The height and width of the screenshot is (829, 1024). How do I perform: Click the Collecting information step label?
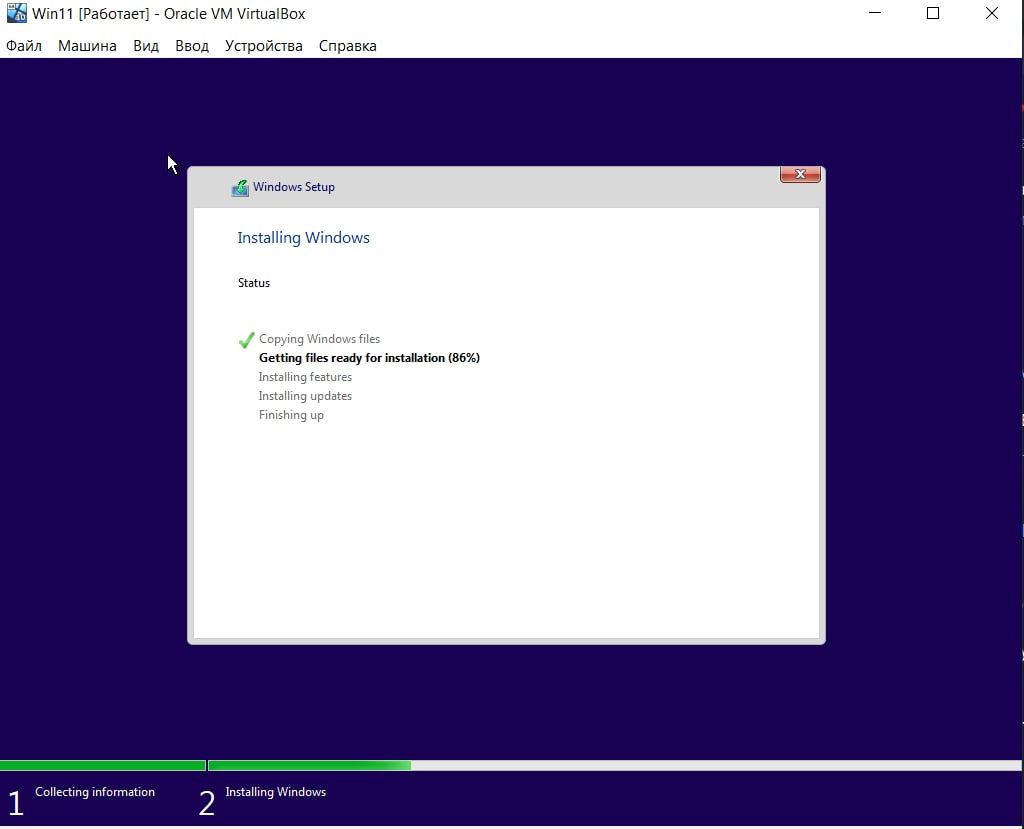[95, 792]
